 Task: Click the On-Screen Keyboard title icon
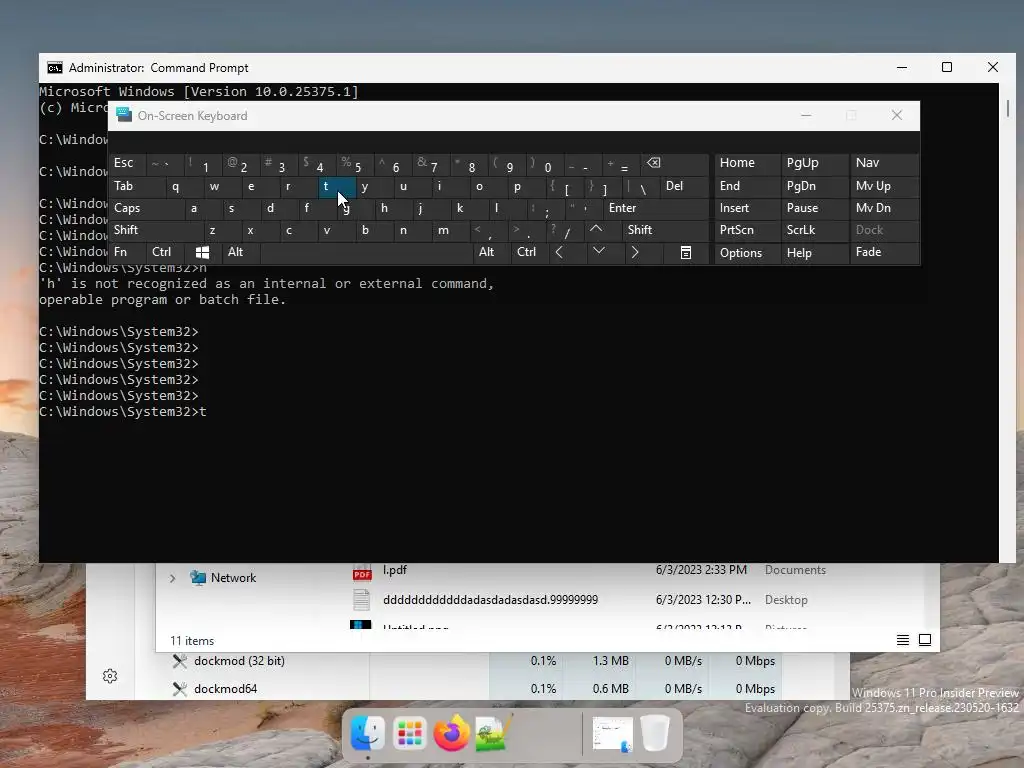pyautogui.click(x=123, y=115)
